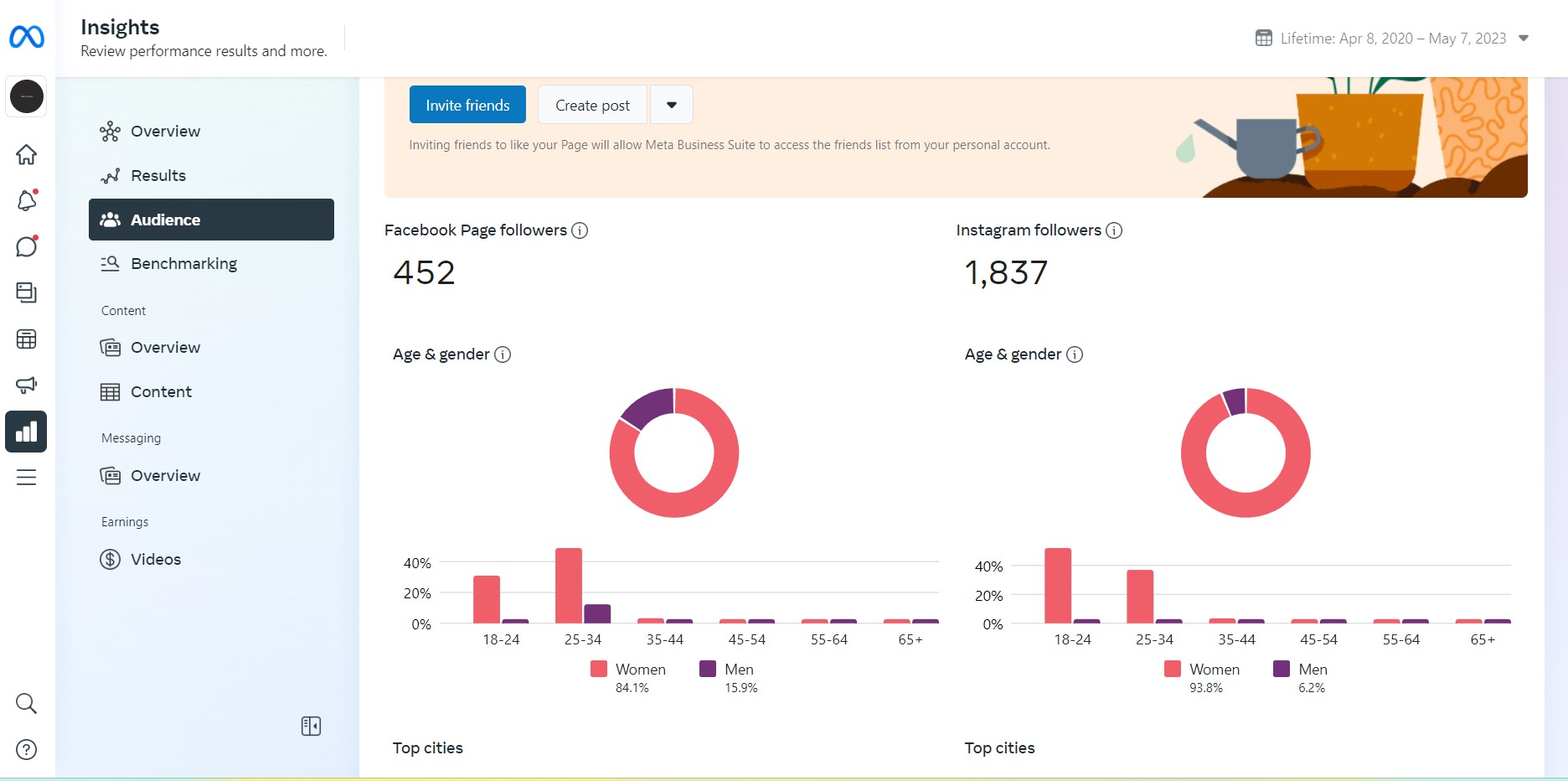Open the Content table page

211,392
